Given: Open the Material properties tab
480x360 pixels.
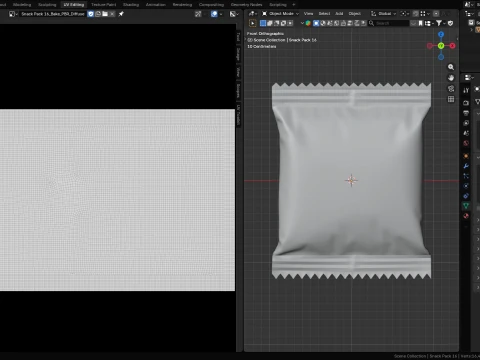Looking at the screenshot, I should point(466,216).
